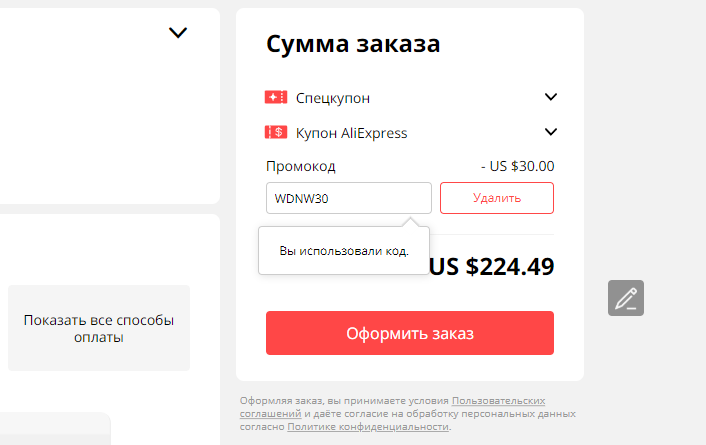Expand the Спецкупон chevron arrow
706x445 pixels.
point(550,97)
